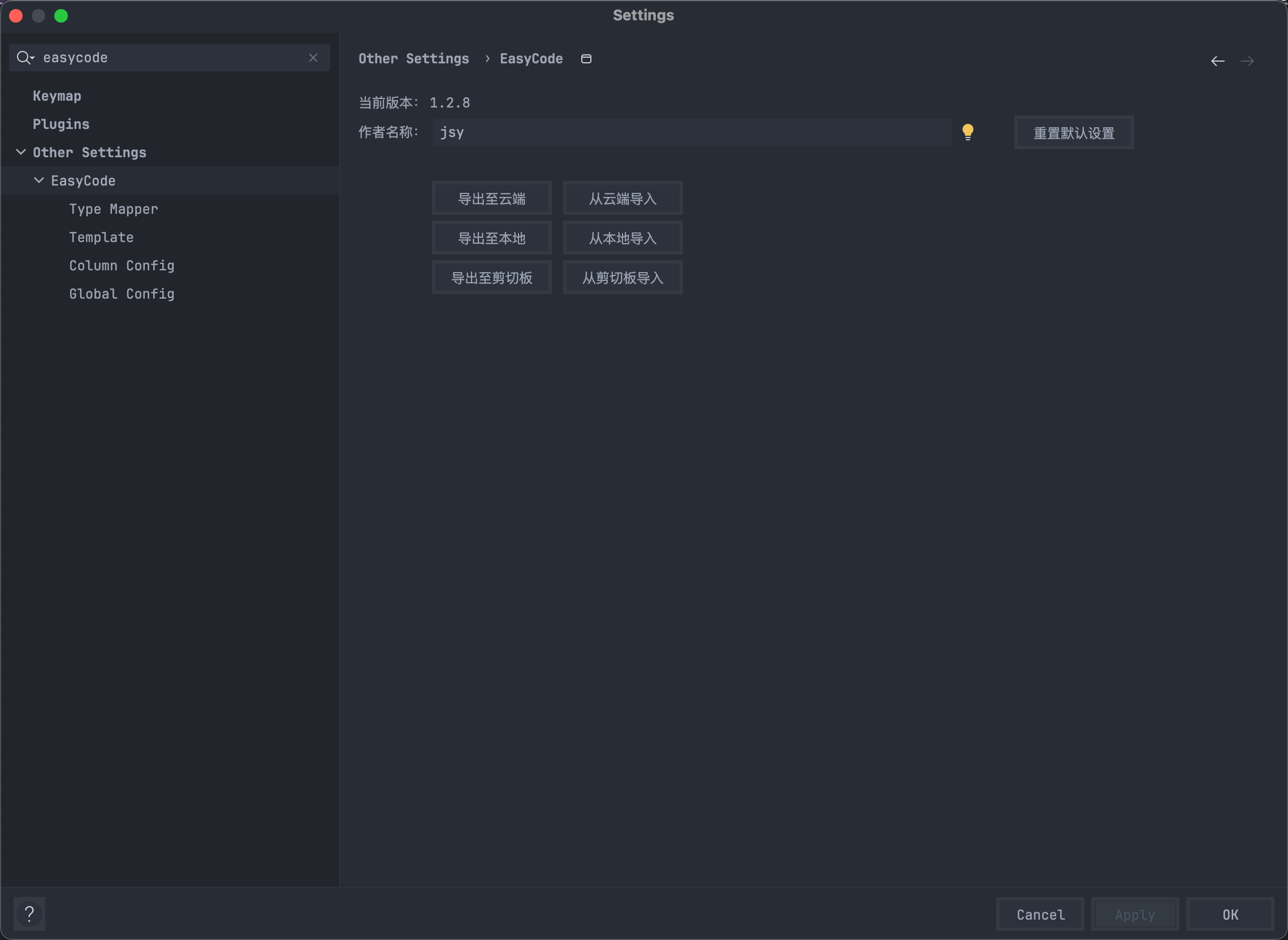This screenshot has height=940, width=1288.
Task: Select the Other Settings tree row
Action: tap(170, 152)
